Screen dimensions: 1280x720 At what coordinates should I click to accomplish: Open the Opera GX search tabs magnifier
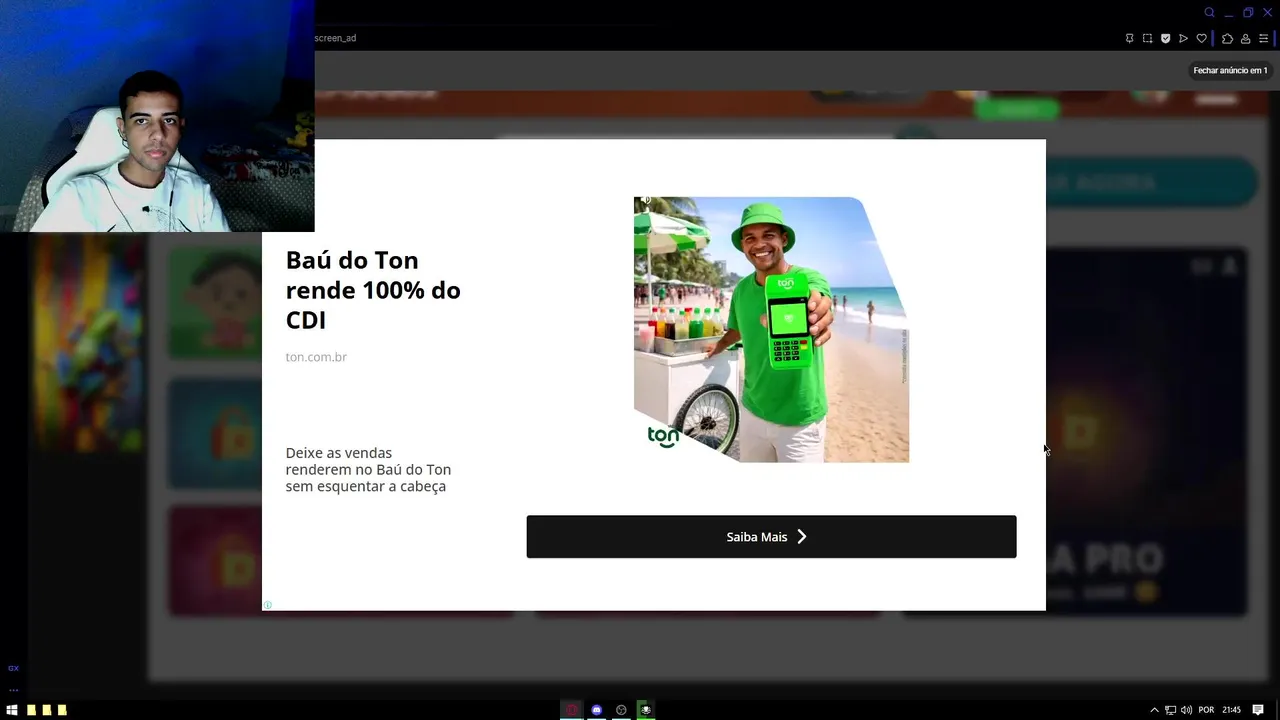(1209, 13)
